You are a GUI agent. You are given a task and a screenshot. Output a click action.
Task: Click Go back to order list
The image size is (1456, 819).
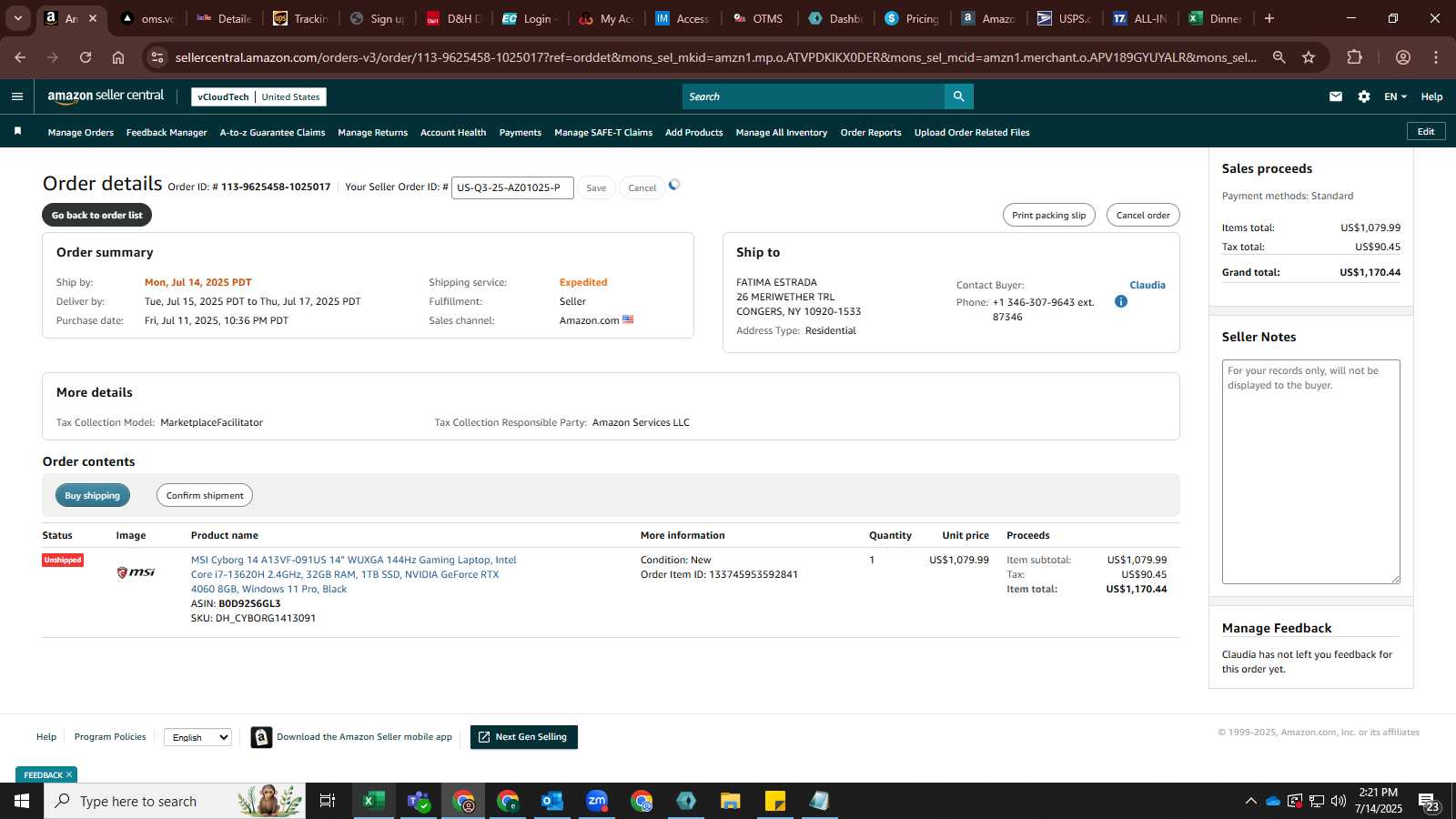[x=96, y=215]
